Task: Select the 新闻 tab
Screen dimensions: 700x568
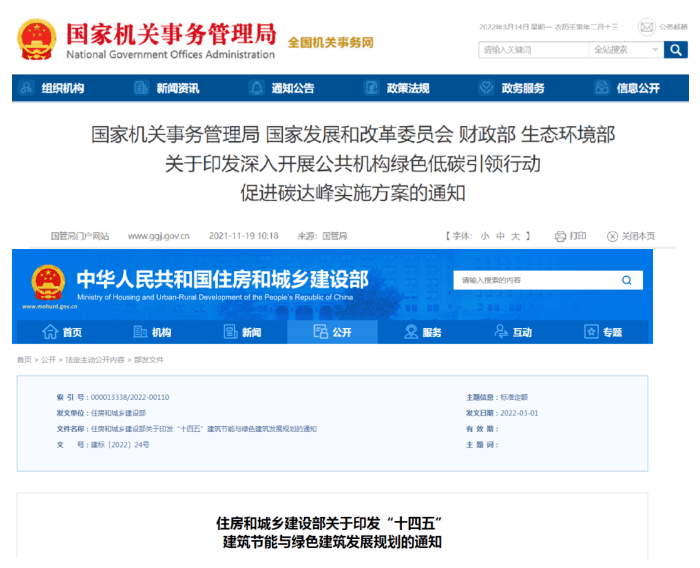Action: tap(242, 332)
